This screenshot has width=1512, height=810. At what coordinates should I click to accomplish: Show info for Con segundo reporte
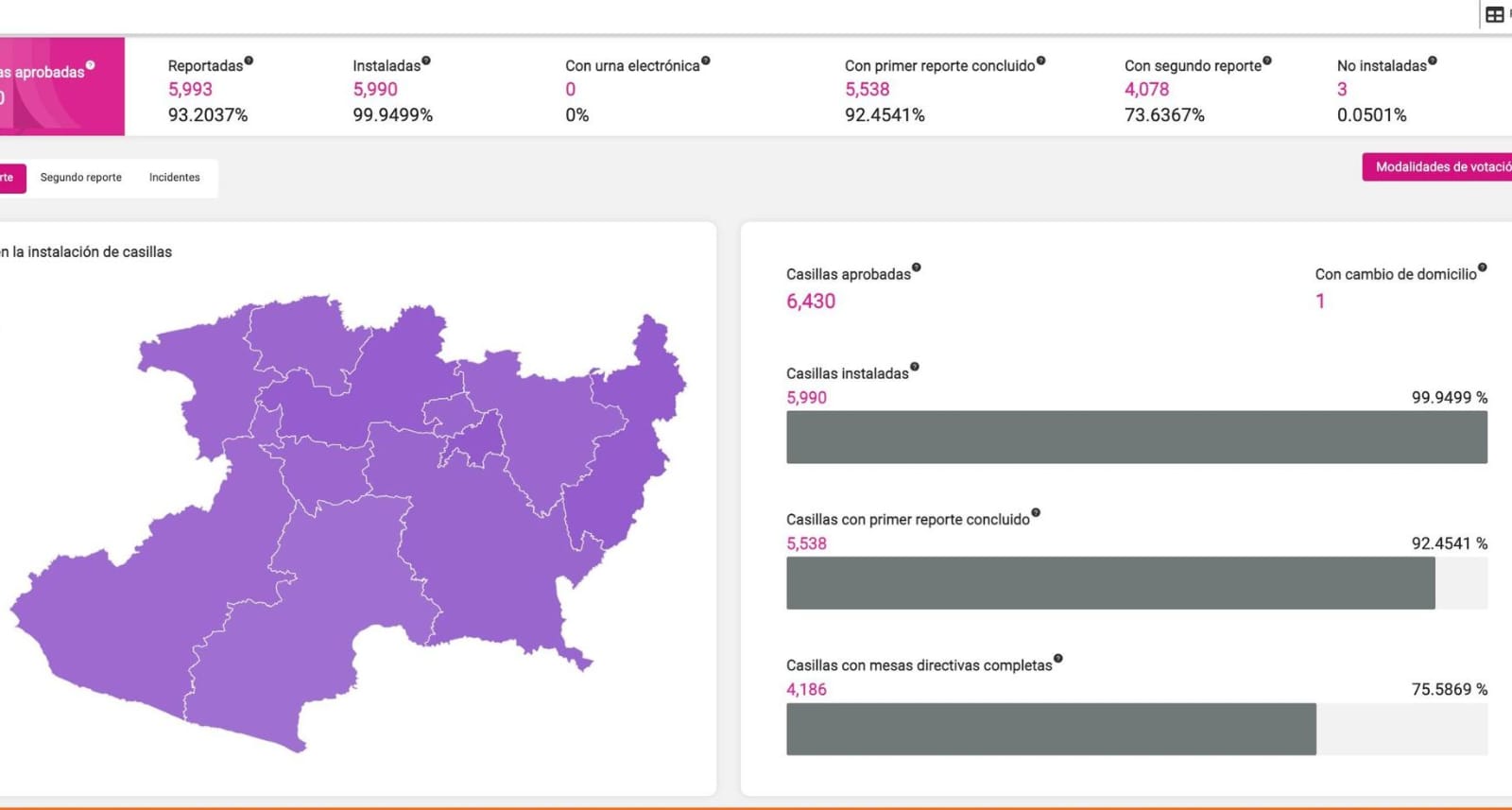coord(1267,60)
